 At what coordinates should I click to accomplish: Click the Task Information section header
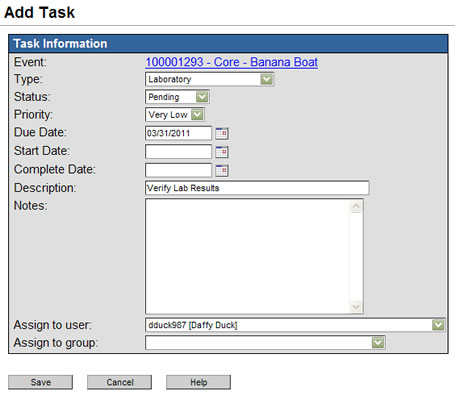228,44
